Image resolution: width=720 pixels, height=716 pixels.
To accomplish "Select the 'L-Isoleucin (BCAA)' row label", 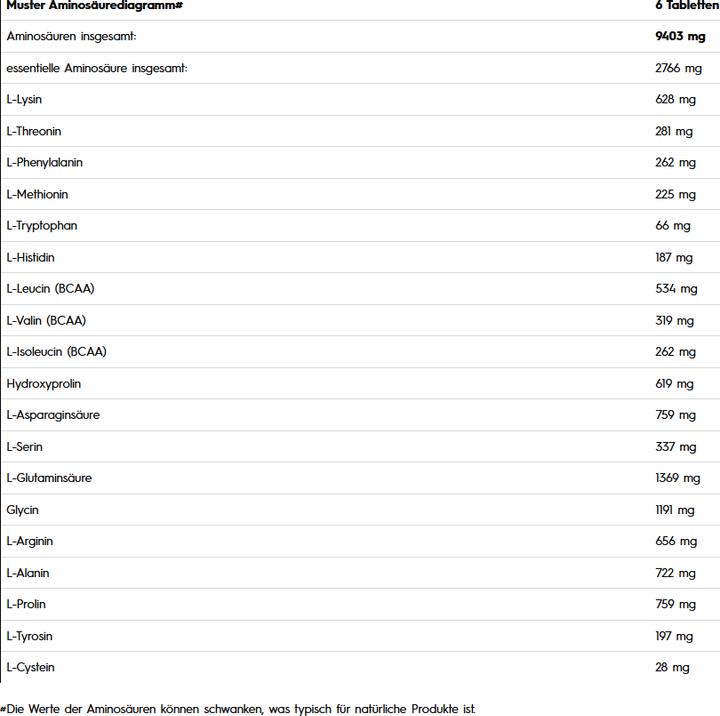I will [x=56, y=351].
